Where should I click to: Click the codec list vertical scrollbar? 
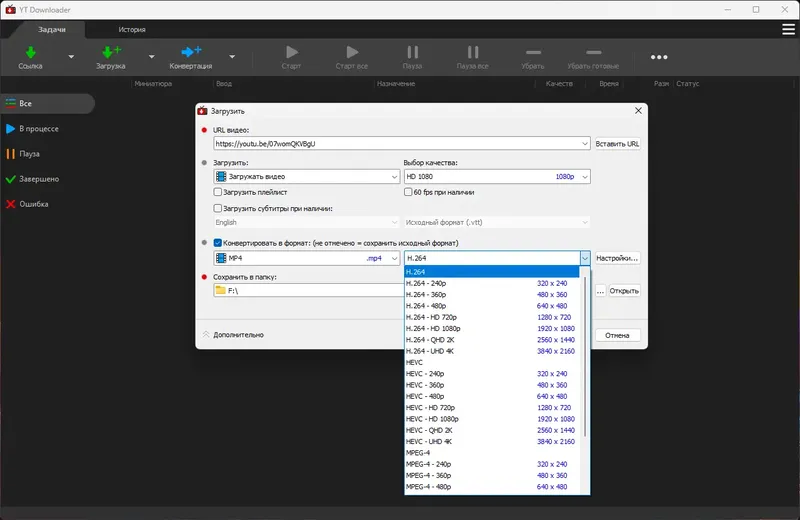click(585, 357)
